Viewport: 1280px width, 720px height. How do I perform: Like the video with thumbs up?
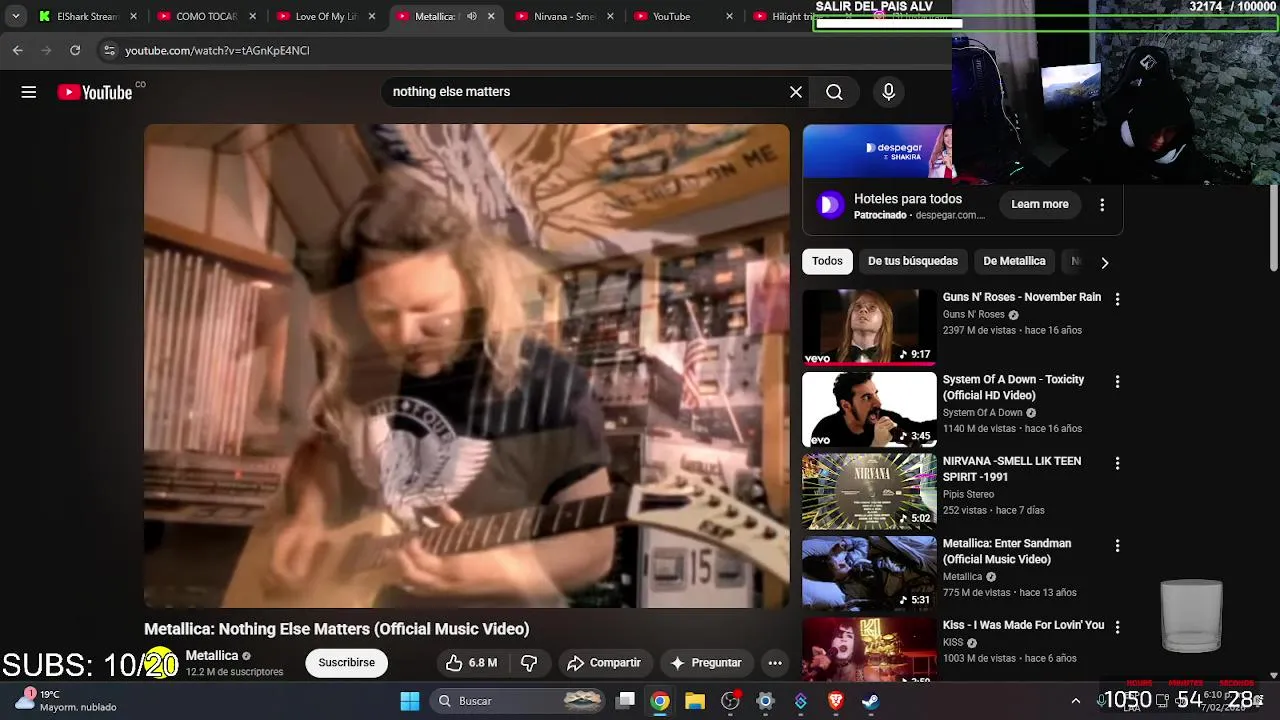pyautogui.click(x=472, y=663)
